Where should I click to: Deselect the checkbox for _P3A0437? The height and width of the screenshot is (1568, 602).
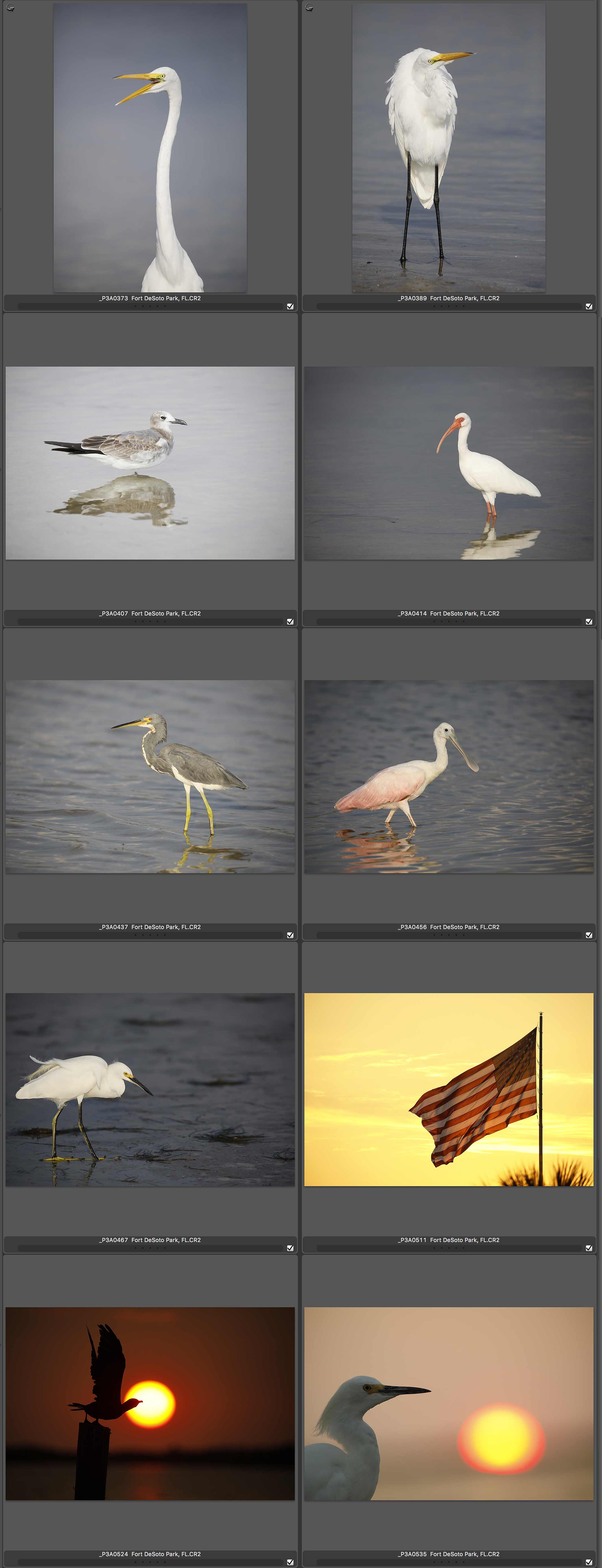(290, 935)
